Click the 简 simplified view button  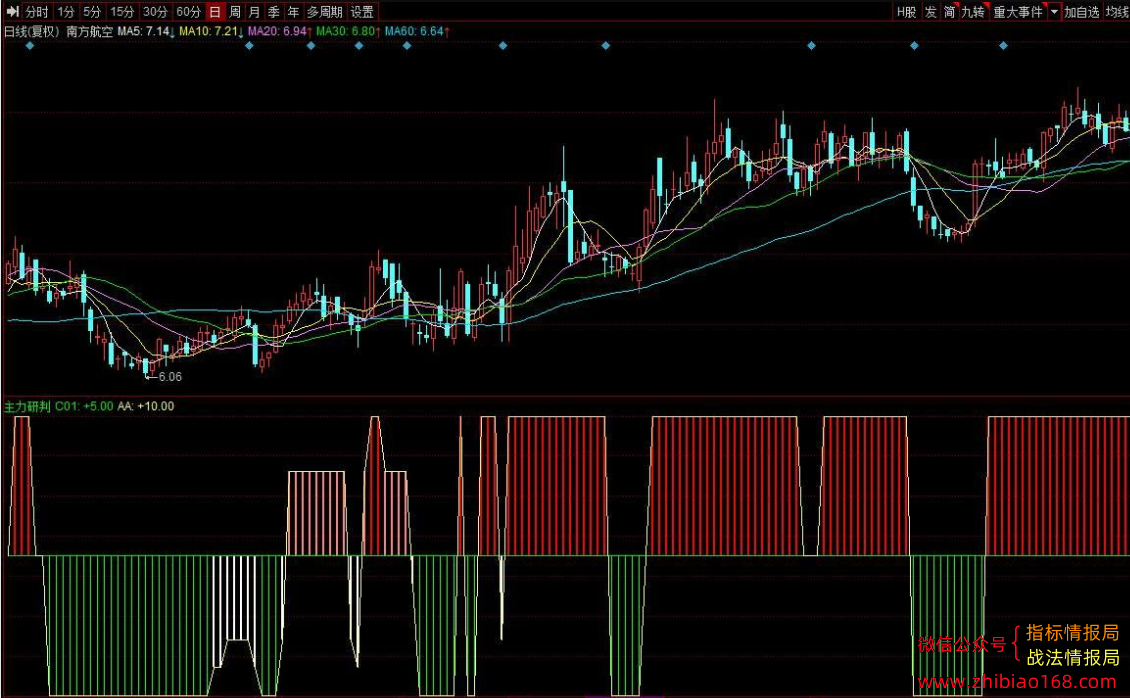pyautogui.click(x=950, y=12)
